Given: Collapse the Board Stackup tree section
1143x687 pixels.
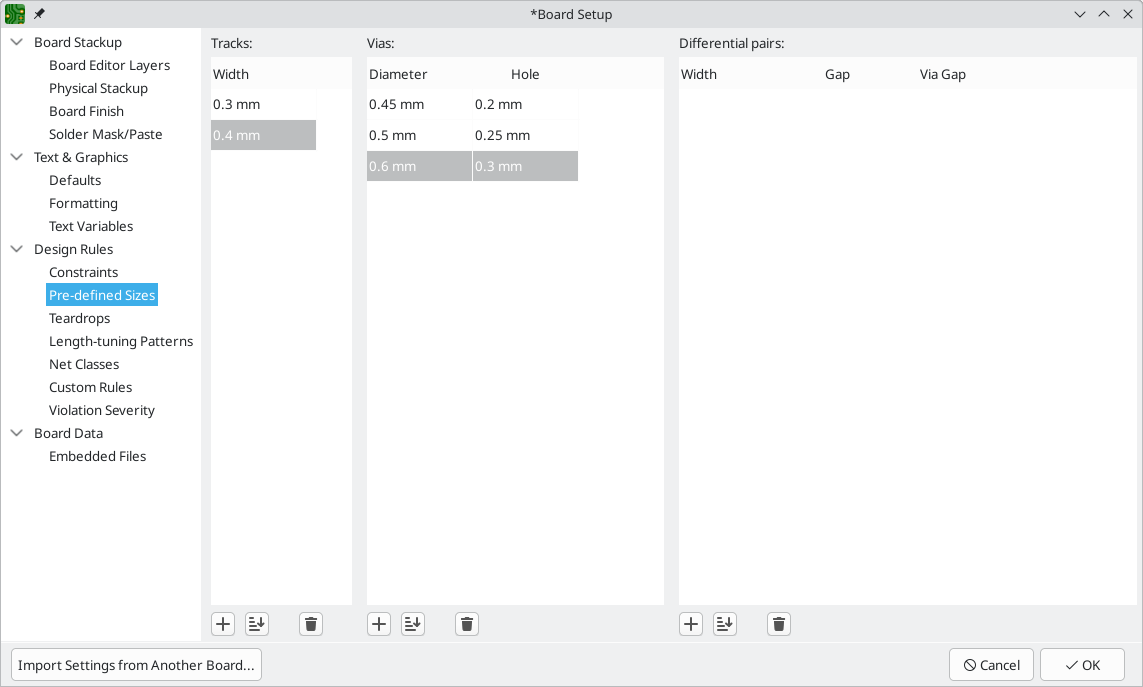Looking at the screenshot, I should point(17,42).
